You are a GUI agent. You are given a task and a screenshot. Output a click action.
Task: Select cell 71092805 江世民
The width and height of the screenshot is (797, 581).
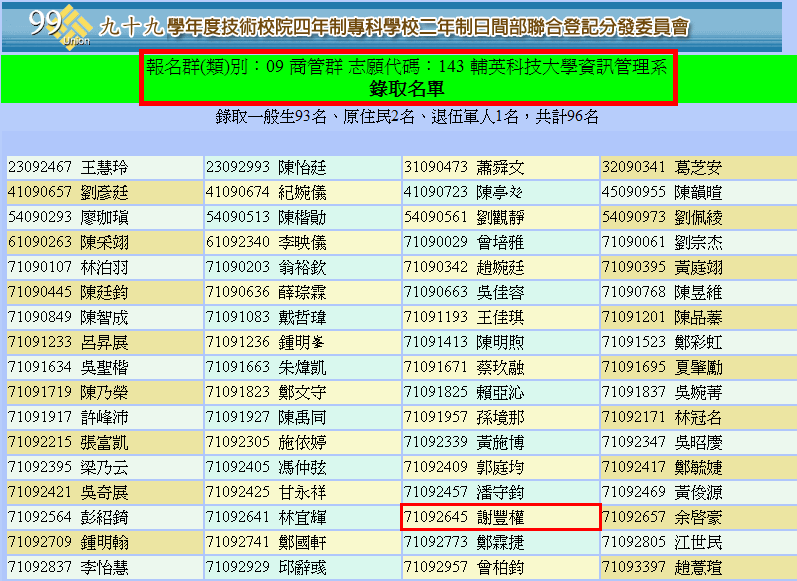(699, 542)
